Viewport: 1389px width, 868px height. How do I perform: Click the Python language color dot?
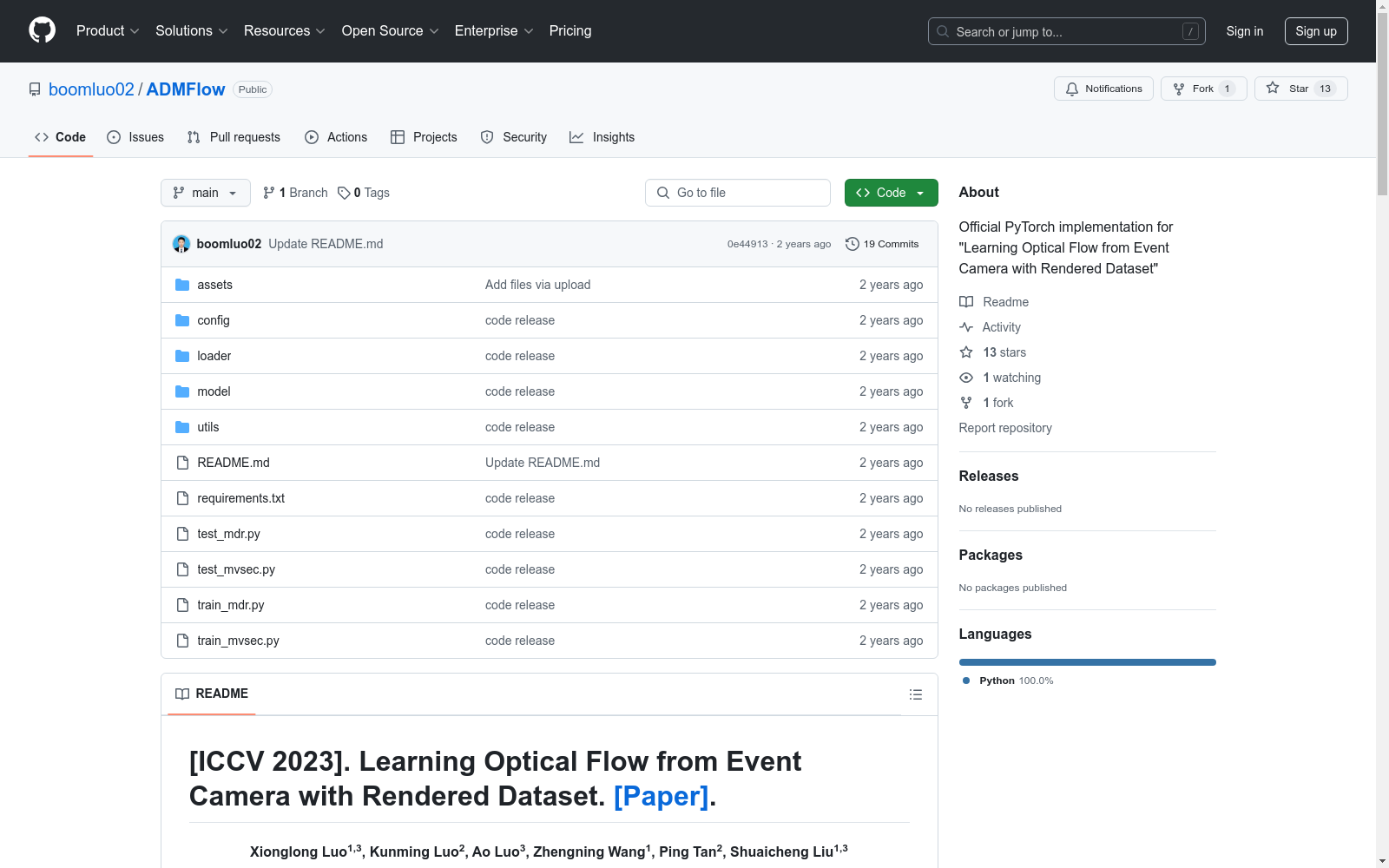(966, 681)
